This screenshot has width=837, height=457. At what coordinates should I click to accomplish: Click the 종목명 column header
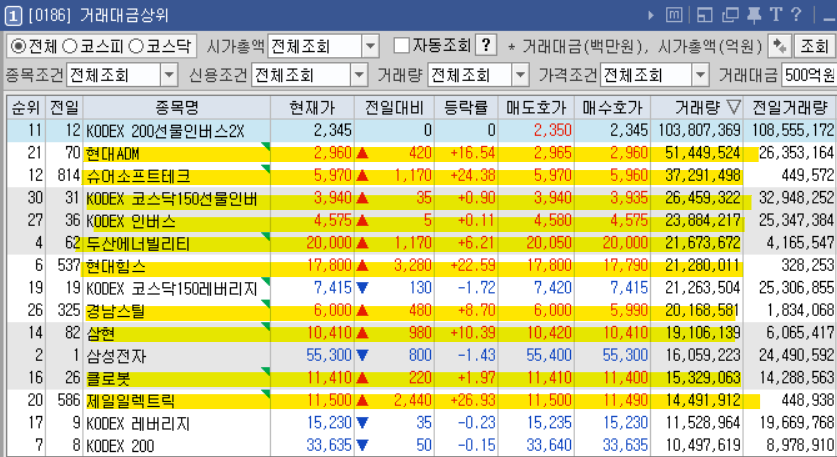point(177,107)
